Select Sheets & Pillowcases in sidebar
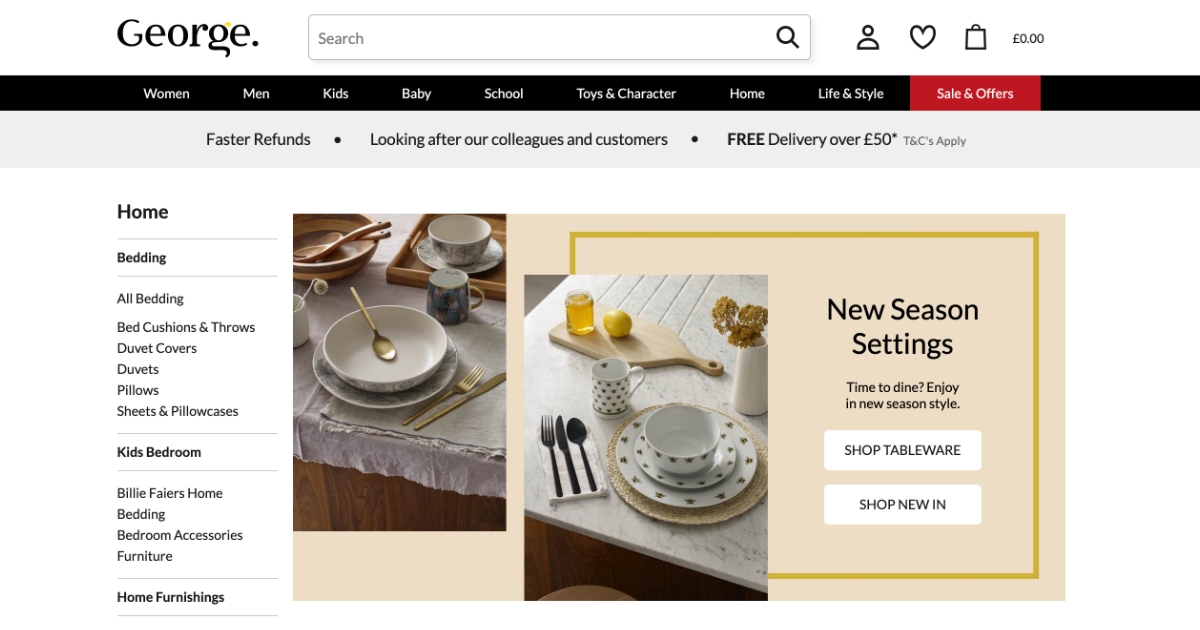This screenshot has height=630, width=1200. click(x=178, y=411)
